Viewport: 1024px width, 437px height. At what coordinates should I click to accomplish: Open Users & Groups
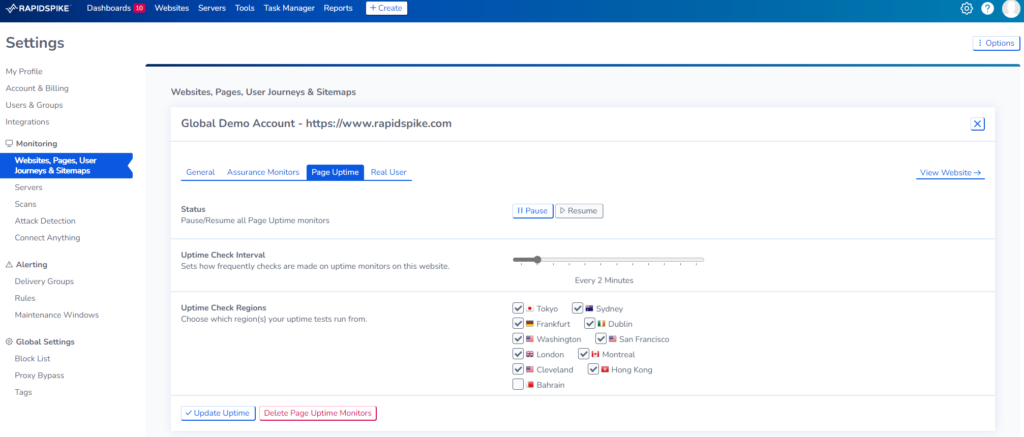pos(35,105)
